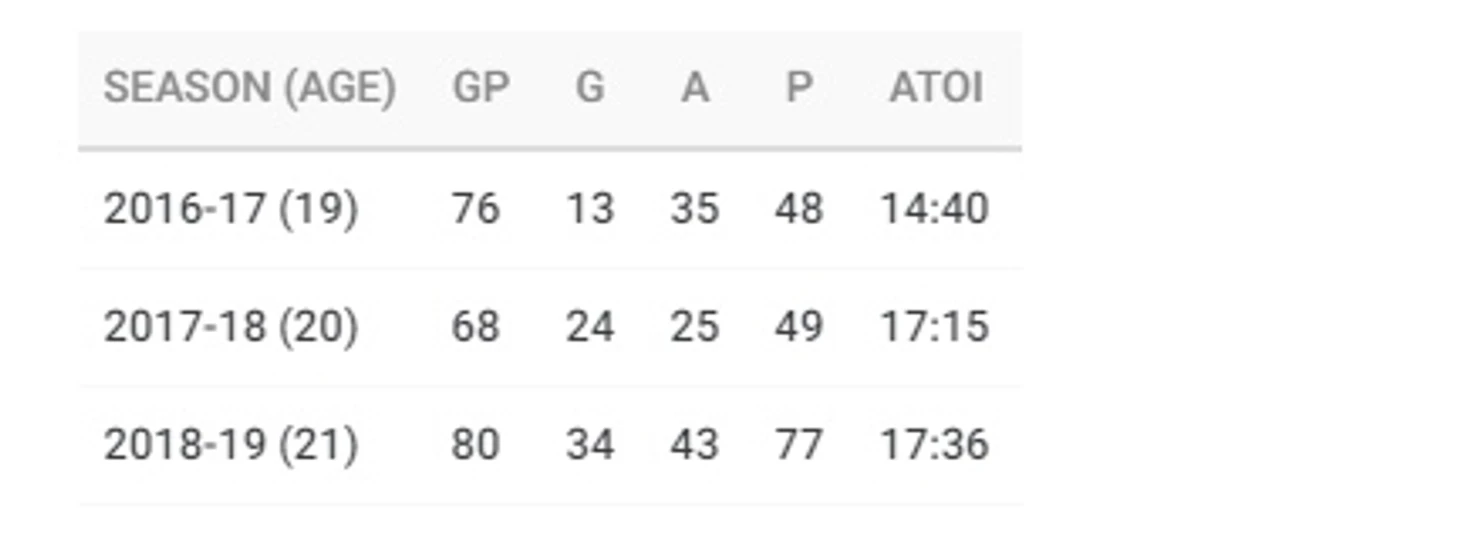The height and width of the screenshot is (546, 1460).
Task: Click the 34 goals cell
Action: pyautogui.click(x=590, y=445)
